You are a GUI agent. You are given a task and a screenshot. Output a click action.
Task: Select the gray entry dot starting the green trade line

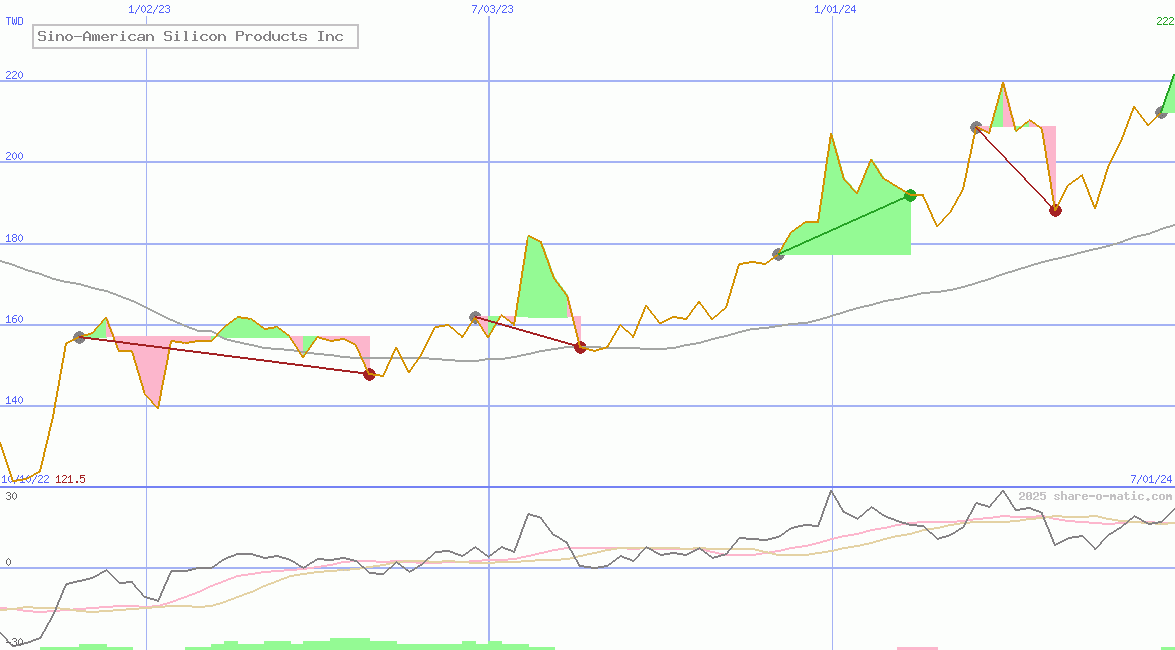tap(778, 254)
